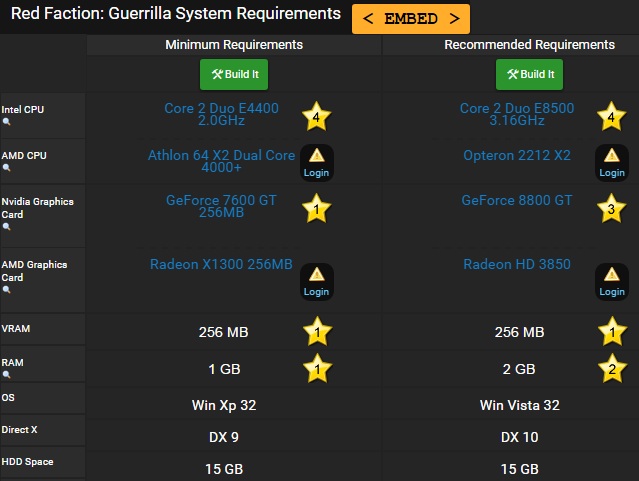The width and height of the screenshot is (639, 481).
Task: Click the 2 GB RAM value
Action: pos(519,369)
